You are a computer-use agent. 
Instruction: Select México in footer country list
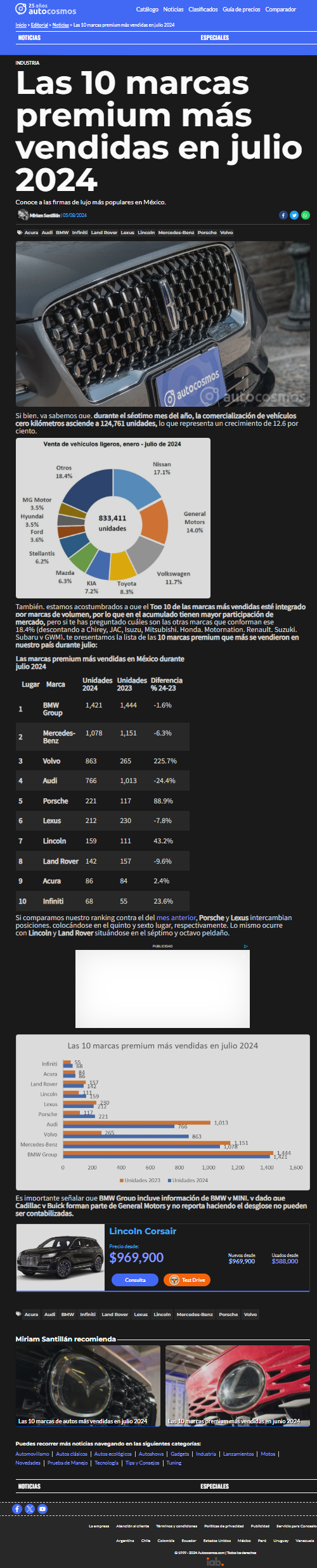tap(244, 1541)
